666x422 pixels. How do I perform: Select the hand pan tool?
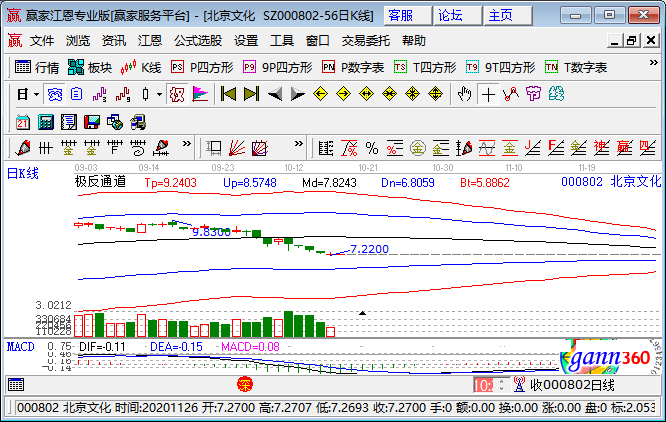coord(464,94)
